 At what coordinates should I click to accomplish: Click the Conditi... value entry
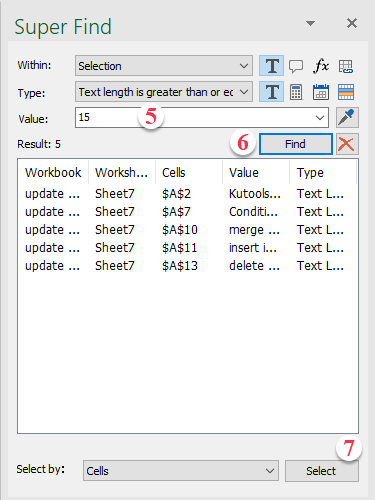(x=253, y=212)
